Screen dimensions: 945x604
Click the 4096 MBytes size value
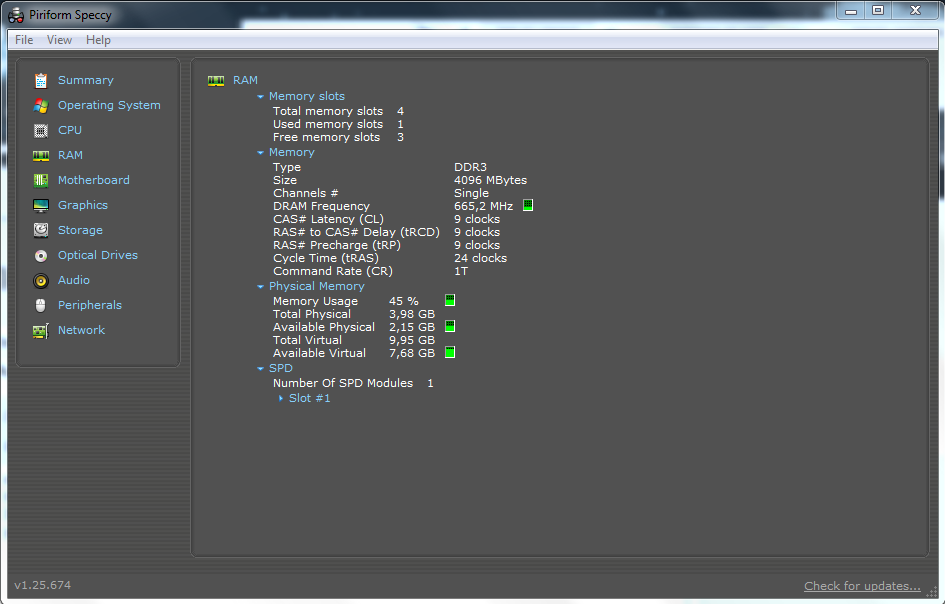pos(490,180)
